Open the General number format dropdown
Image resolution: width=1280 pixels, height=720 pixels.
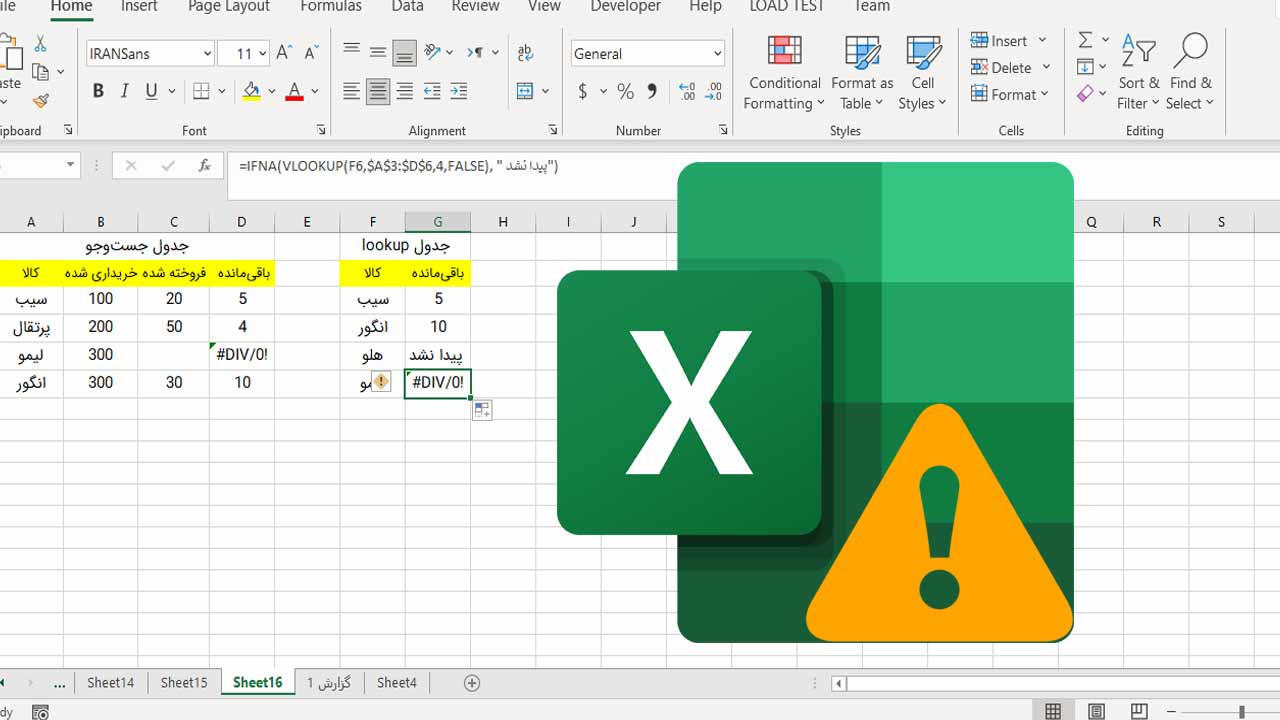(x=717, y=54)
